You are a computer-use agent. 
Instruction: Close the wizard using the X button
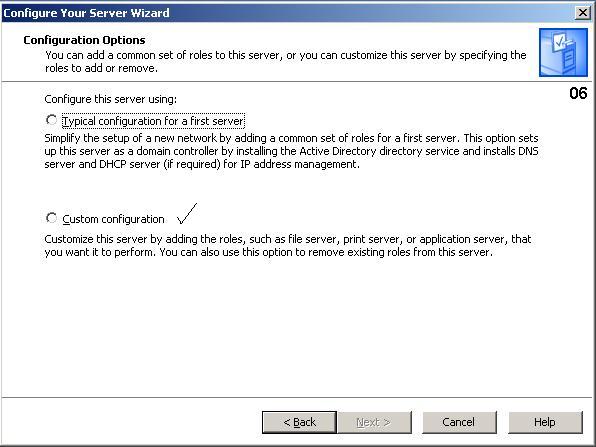click(x=582, y=13)
